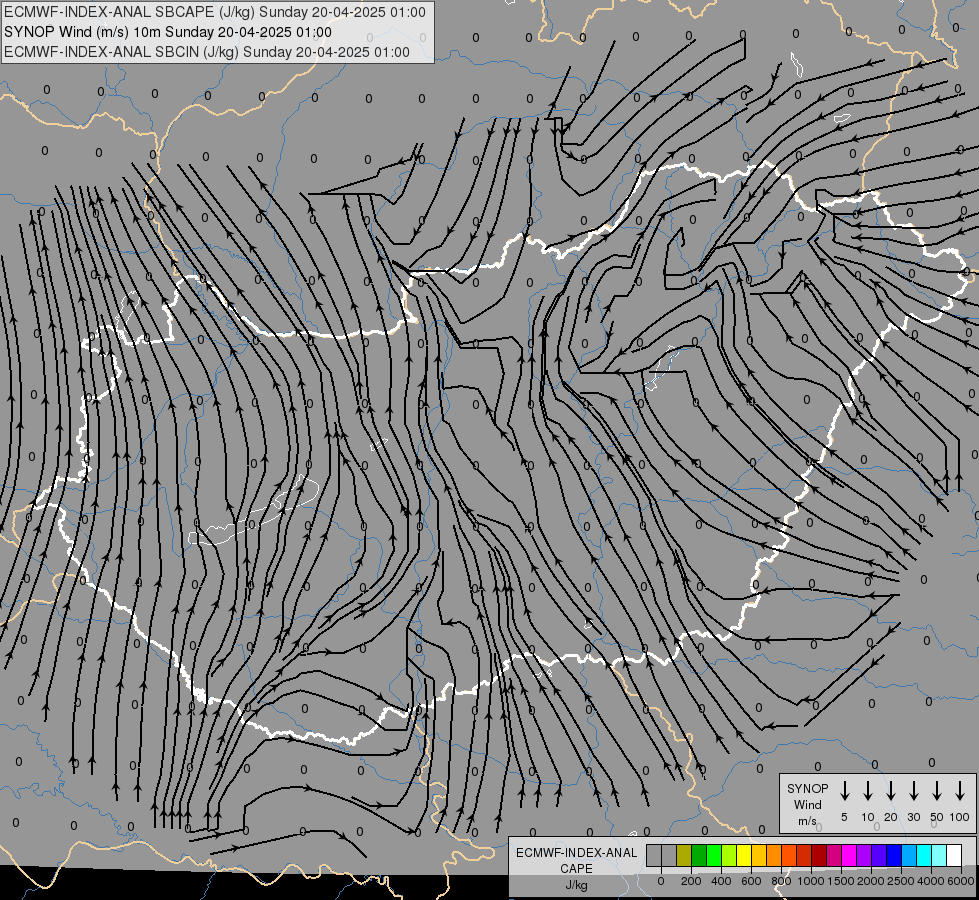This screenshot has width=979, height=900.
Task: Select the pure blue CAPE swatch left of 2500
Action: (x=894, y=855)
